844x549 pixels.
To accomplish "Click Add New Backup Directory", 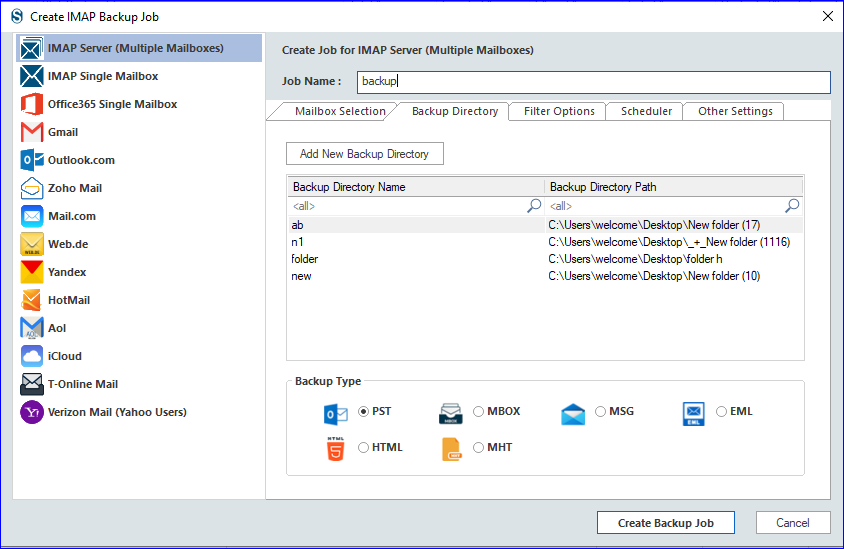I will tap(365, 154).
